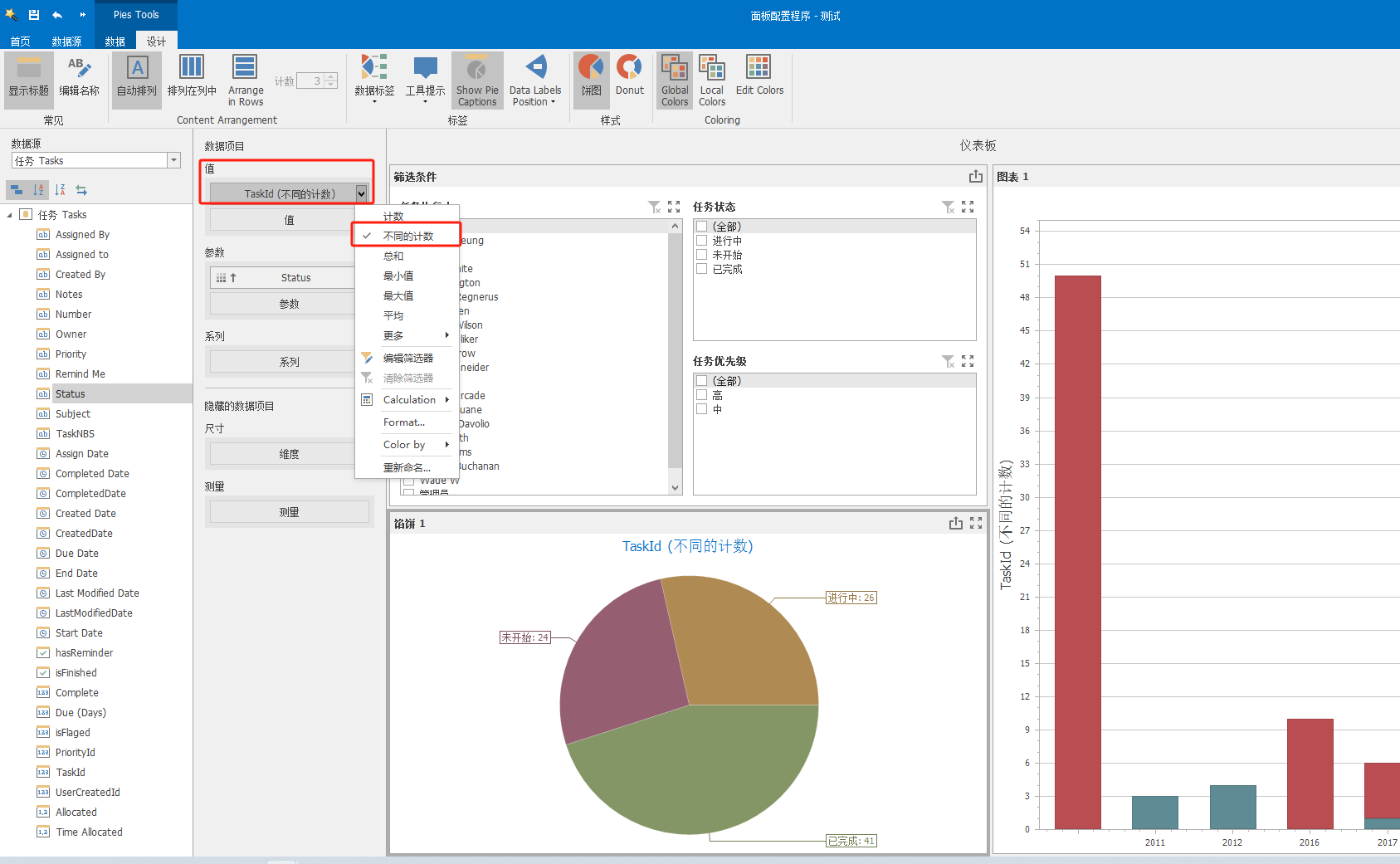Screen dimensions: 1400x864
Task: Maximize the 任务优先级 filter item
Action: pyautogui.click(x=968, y=361)
